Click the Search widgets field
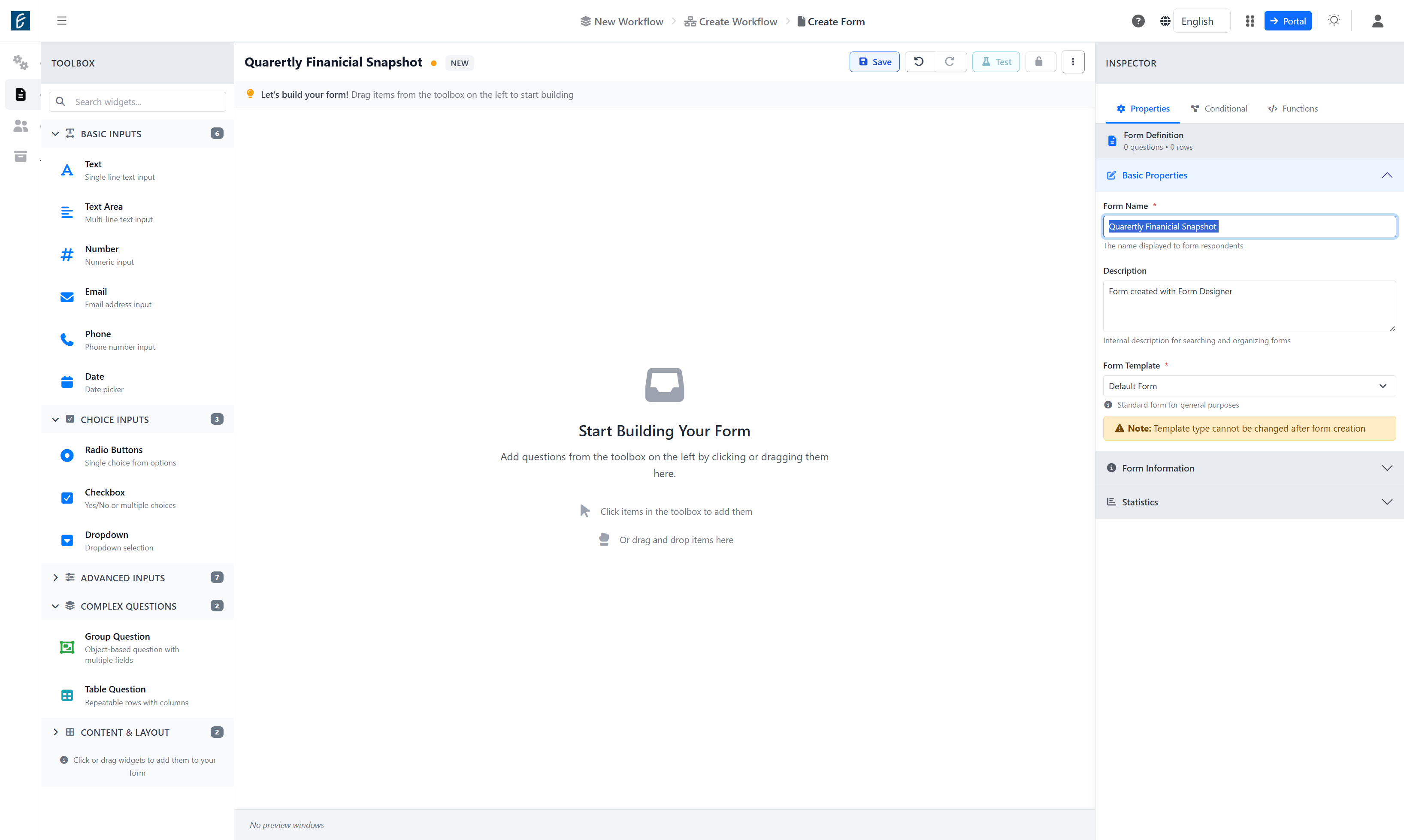1404x840 pixels. click(138, 102)
